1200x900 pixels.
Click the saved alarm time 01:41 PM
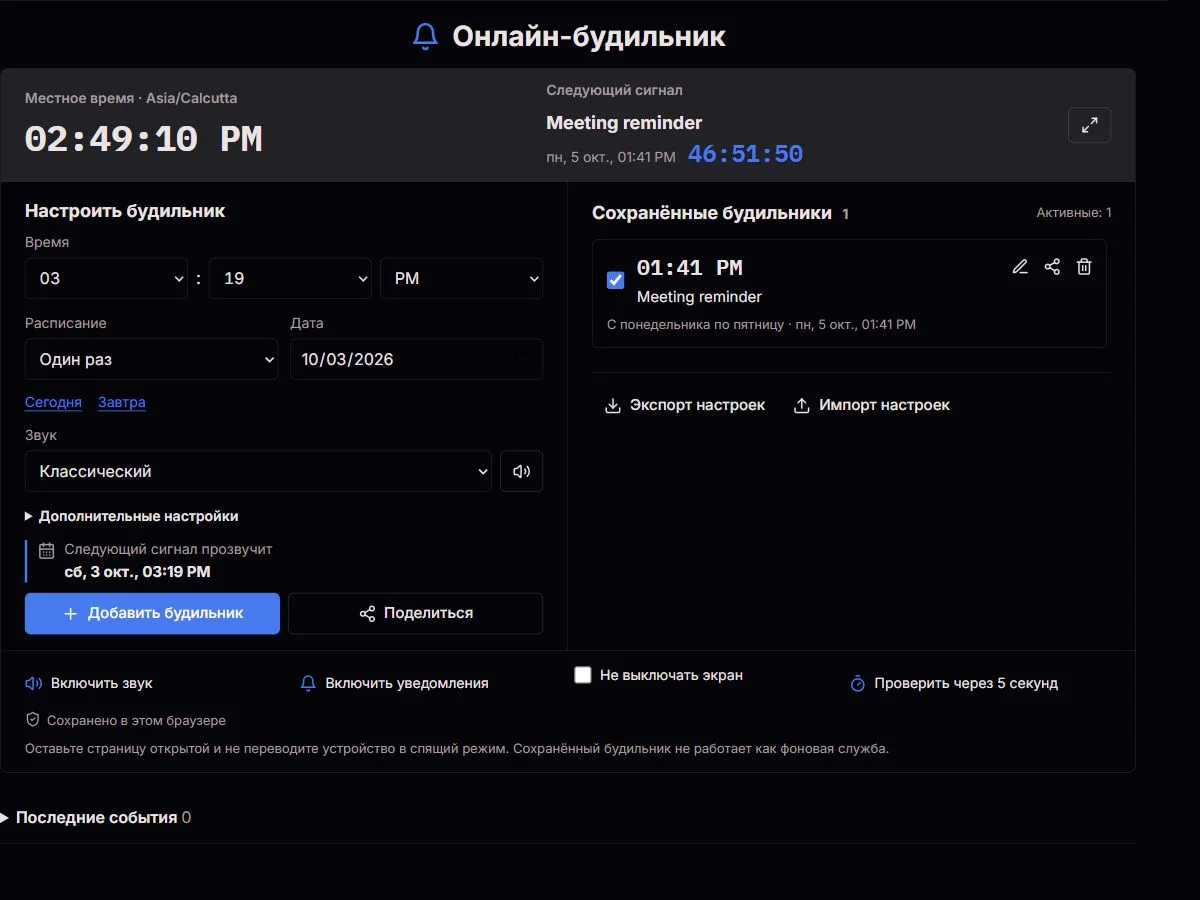[690, 267]
